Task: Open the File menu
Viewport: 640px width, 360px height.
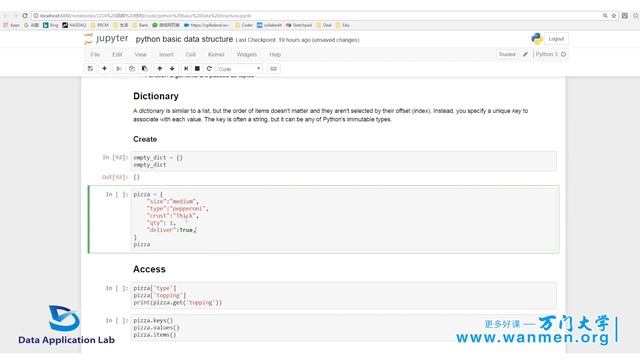Action: (95, 54)
